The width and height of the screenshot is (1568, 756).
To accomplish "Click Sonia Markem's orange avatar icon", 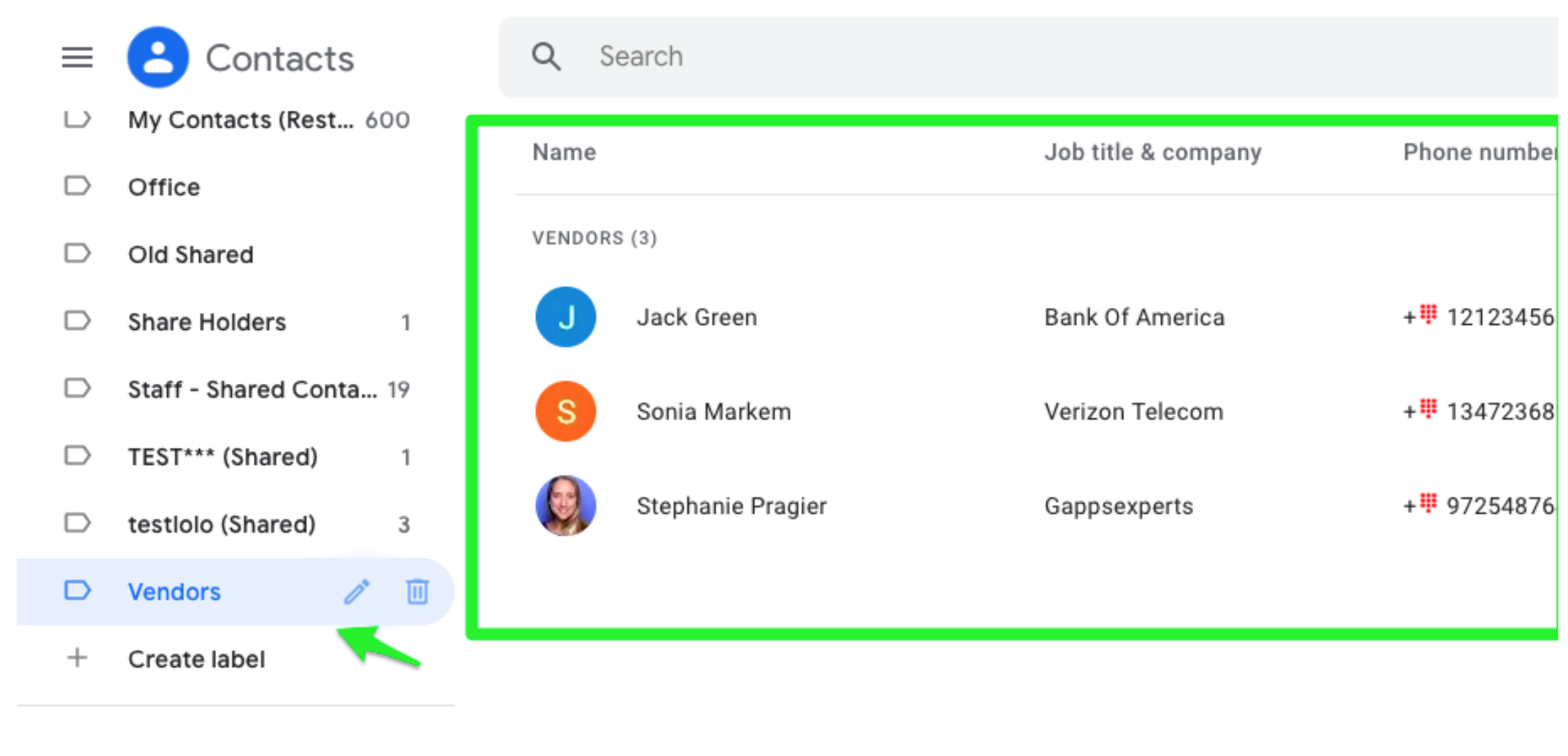I will [x=566, y=411].
